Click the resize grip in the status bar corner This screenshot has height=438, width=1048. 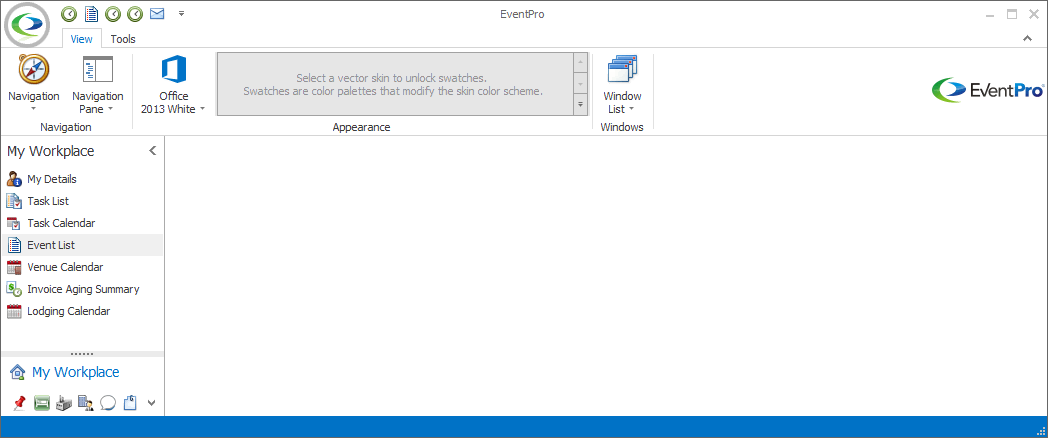[x=1040, y=430]
